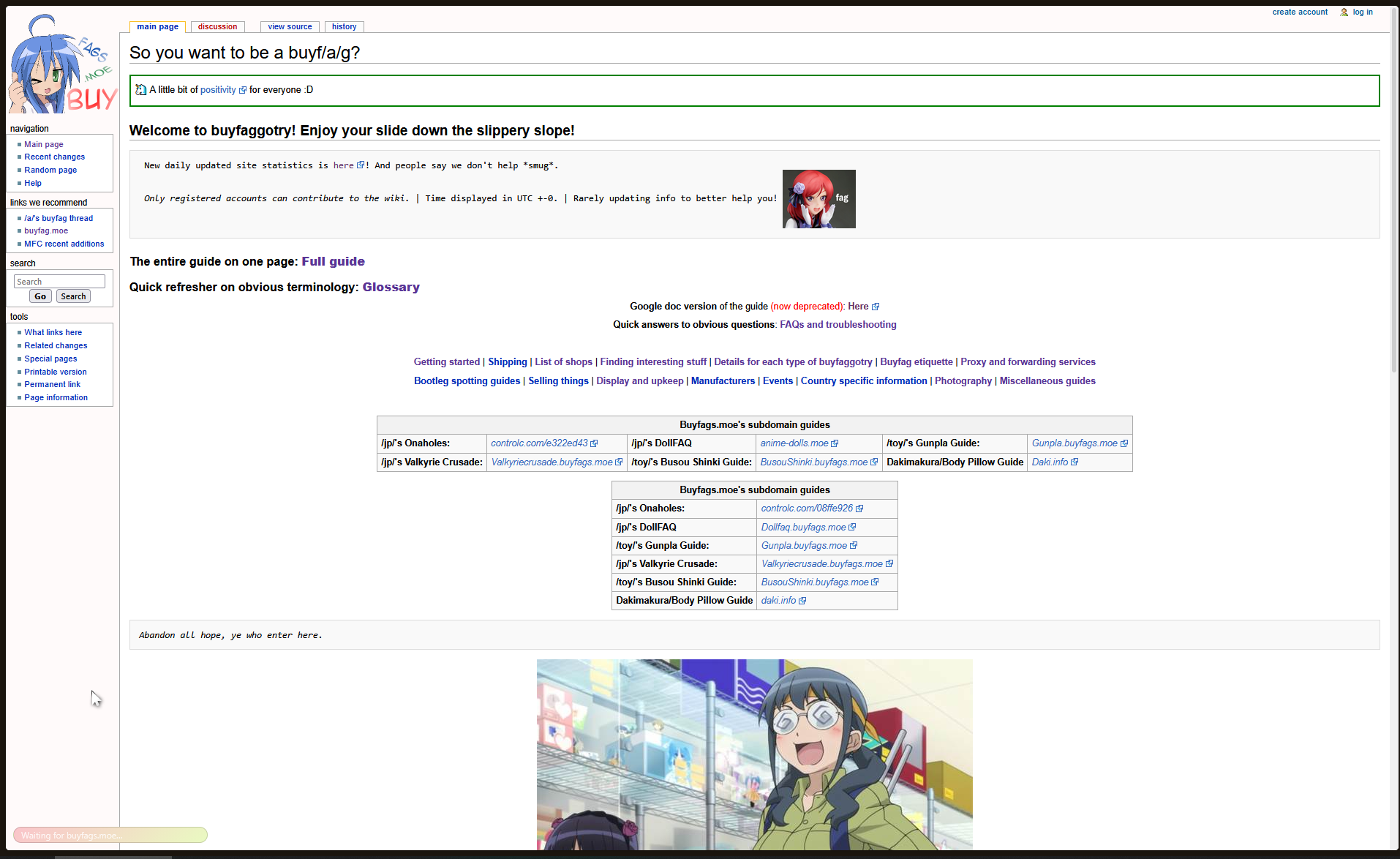The height and width of the screenshot is (859, 1400).
Task: Open the Printable version
Action: pyautogui.click(x=56, y=372)
